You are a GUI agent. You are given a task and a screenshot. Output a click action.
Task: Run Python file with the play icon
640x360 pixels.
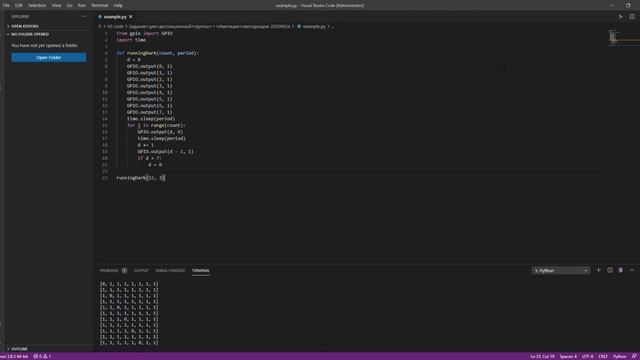tap(620, 17)
